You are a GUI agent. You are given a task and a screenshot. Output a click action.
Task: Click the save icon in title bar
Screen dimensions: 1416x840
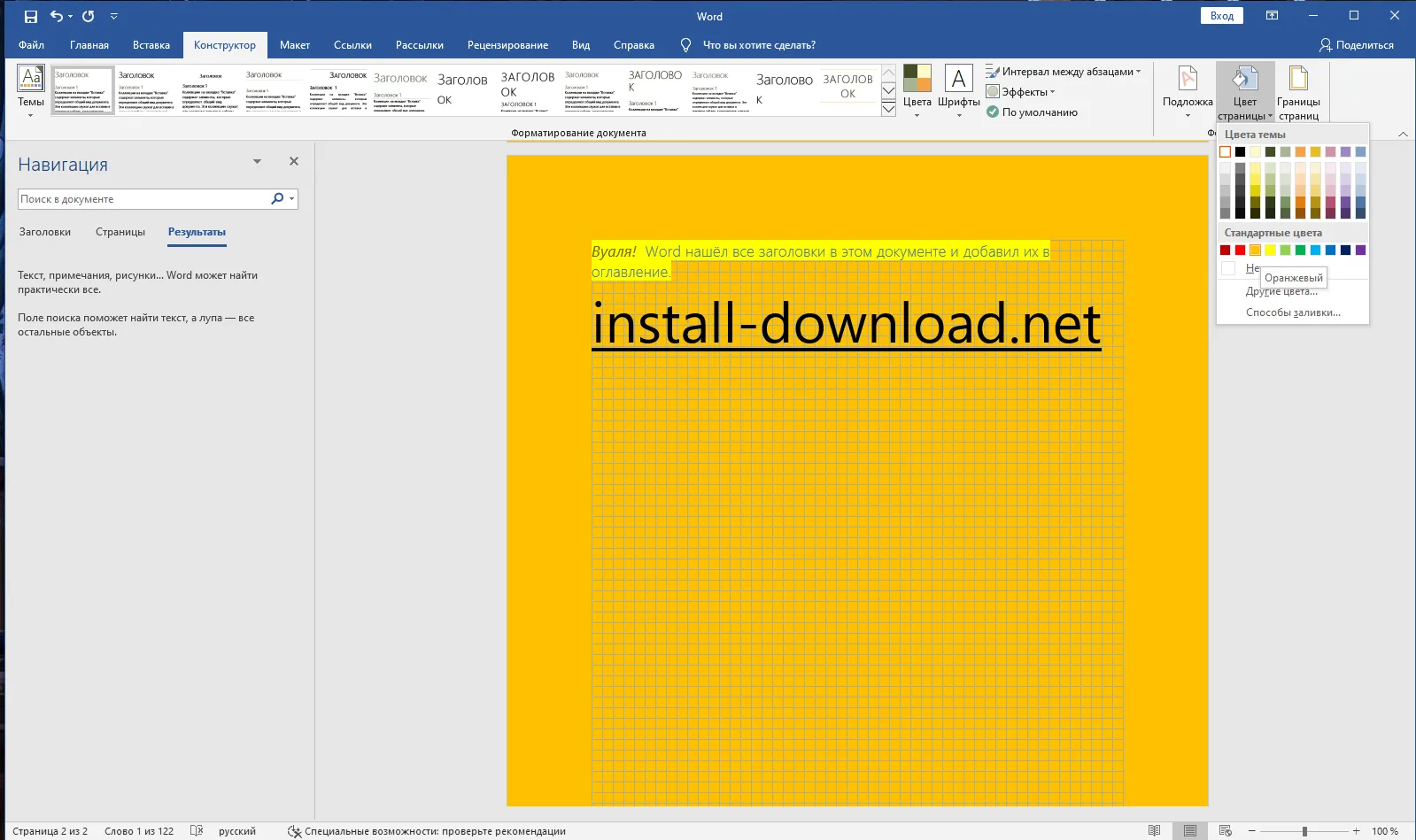[x=31, y=16]
